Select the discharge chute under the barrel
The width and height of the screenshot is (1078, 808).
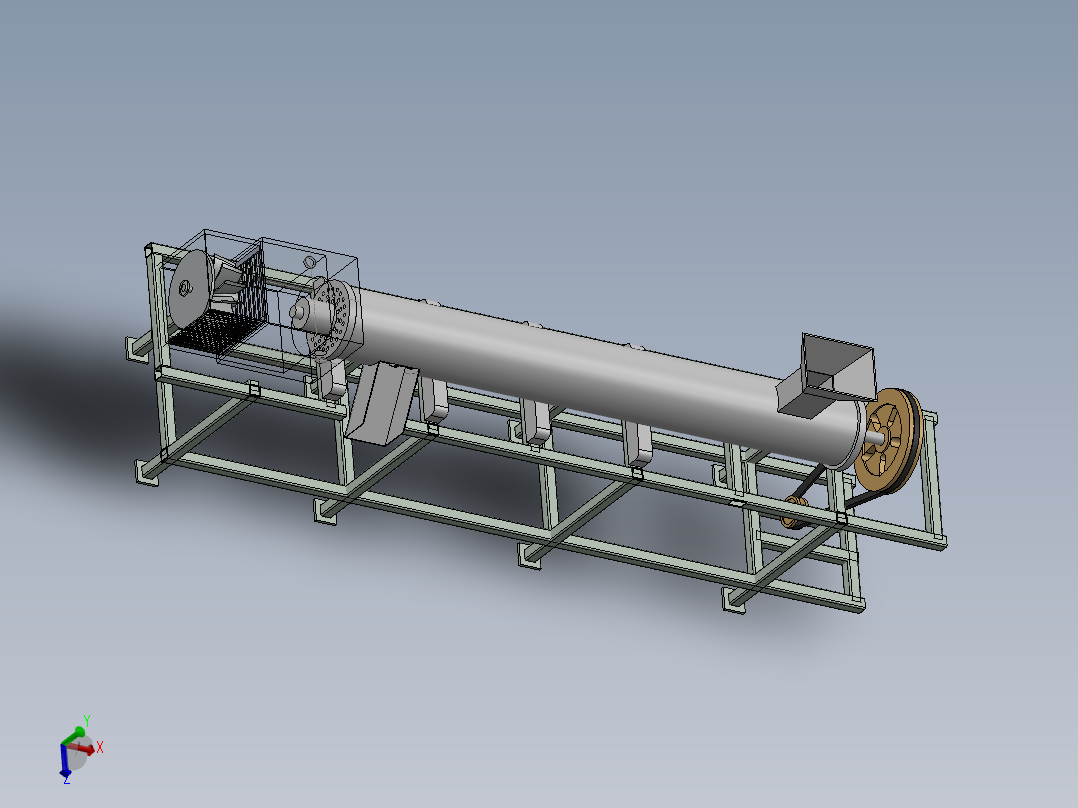[382, 402]
